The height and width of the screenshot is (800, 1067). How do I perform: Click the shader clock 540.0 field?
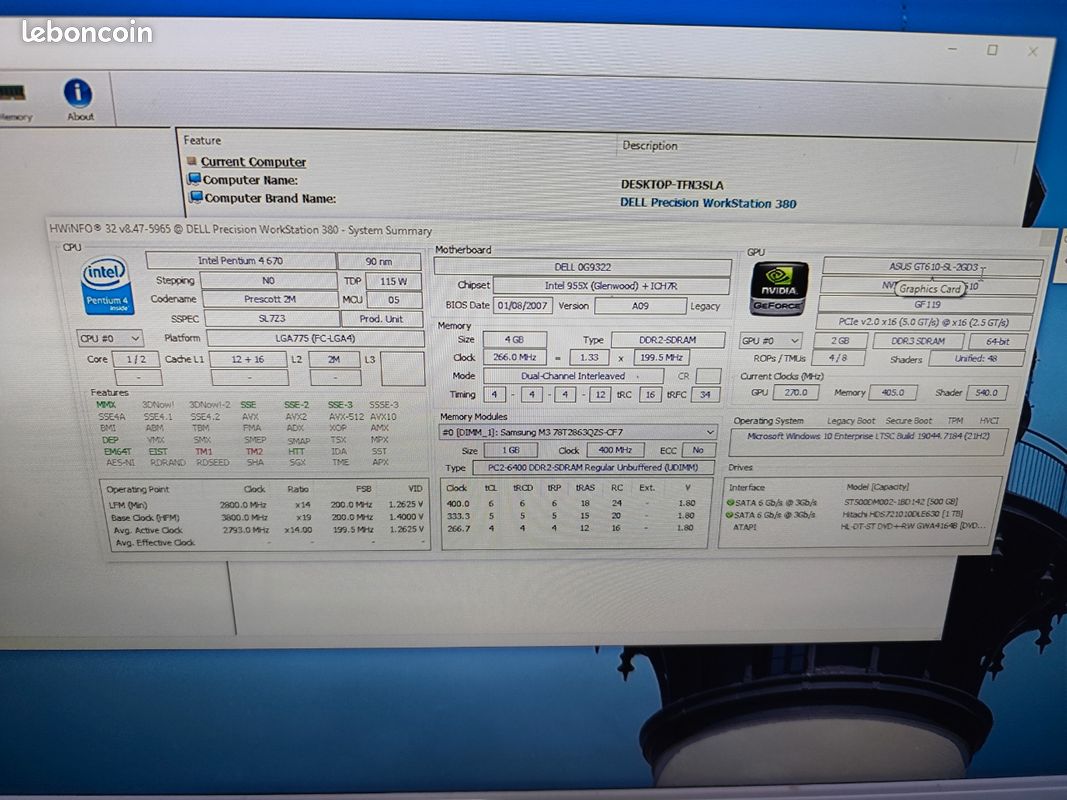(x=986, y=393)
